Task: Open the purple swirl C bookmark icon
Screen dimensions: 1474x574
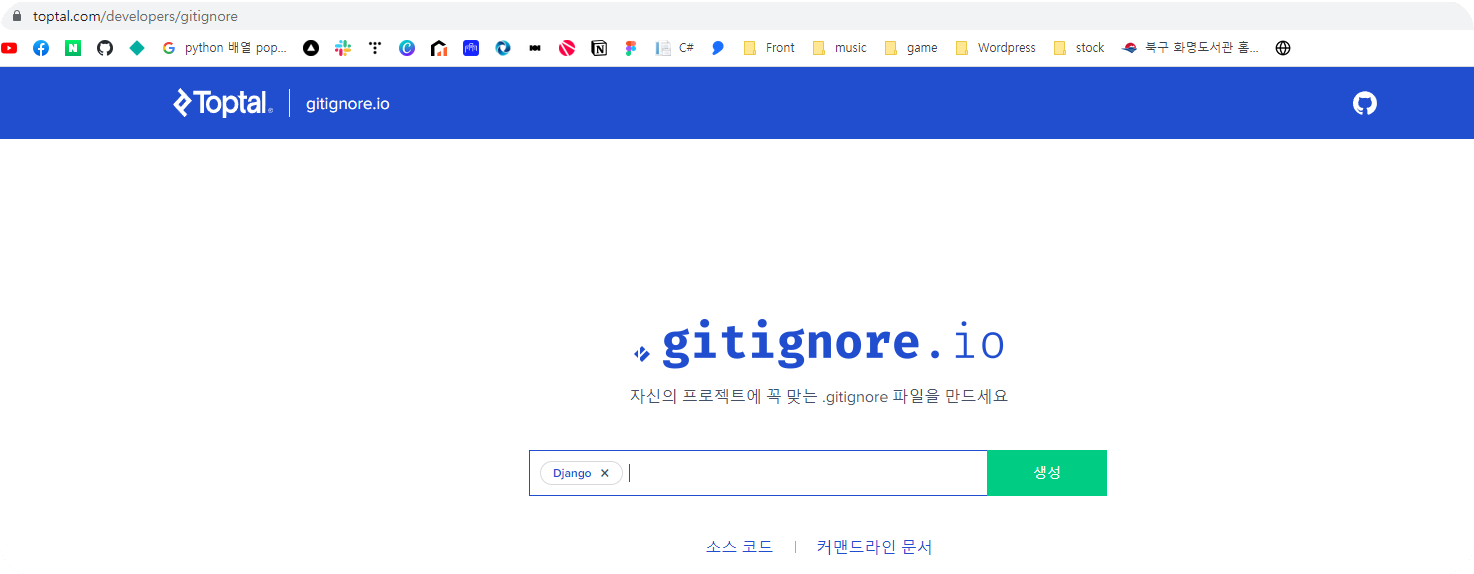Action: coord(407,48)
